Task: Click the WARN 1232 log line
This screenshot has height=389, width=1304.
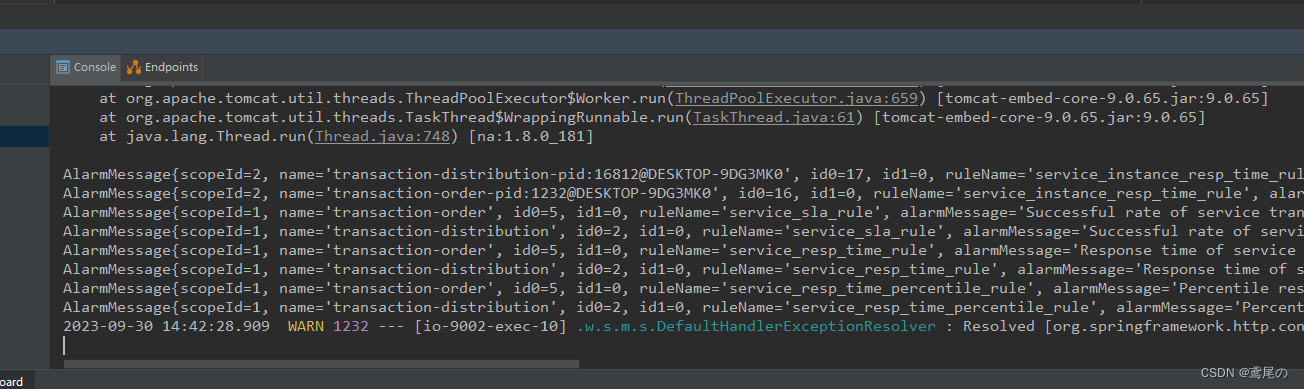Action: tap(683, 326)
